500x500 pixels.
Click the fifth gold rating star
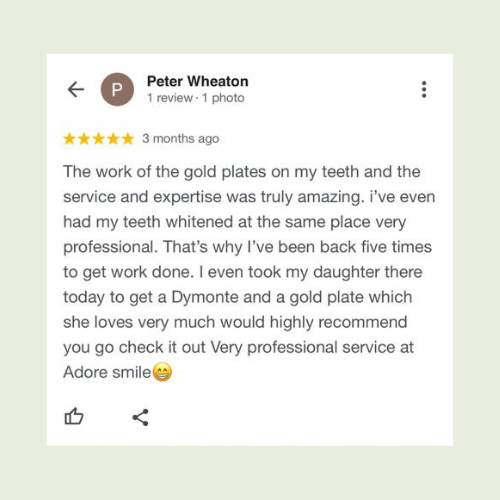click(x=128, y=139)
